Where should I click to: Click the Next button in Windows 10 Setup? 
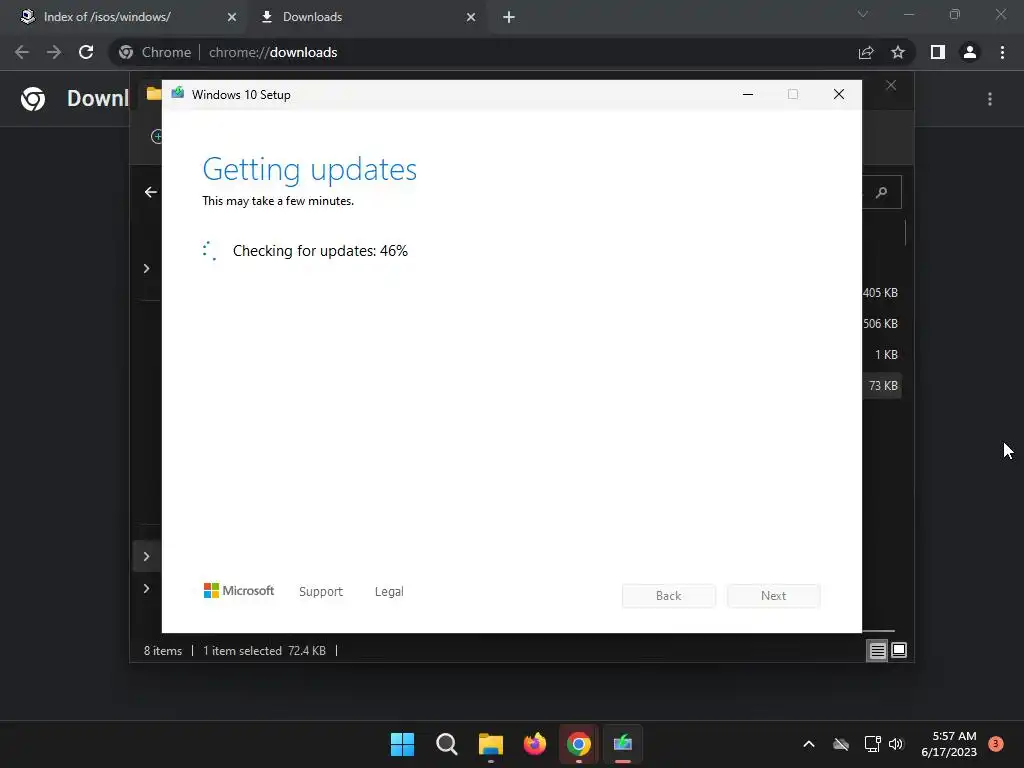pos(773,596)
